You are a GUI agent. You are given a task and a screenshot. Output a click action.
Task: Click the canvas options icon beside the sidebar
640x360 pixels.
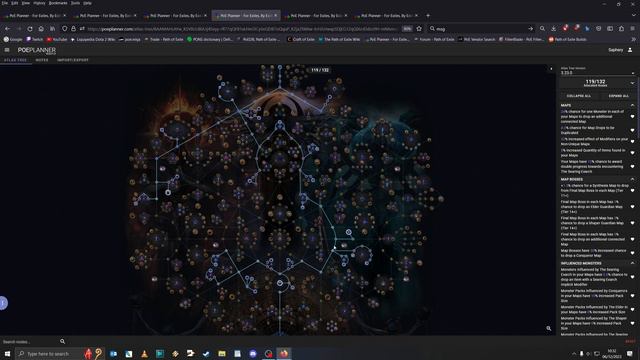click(551, 69)
